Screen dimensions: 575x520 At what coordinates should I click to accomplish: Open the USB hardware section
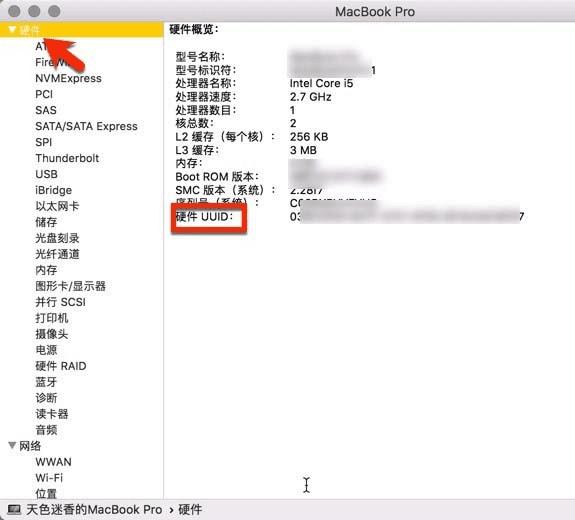coord(46,174)
